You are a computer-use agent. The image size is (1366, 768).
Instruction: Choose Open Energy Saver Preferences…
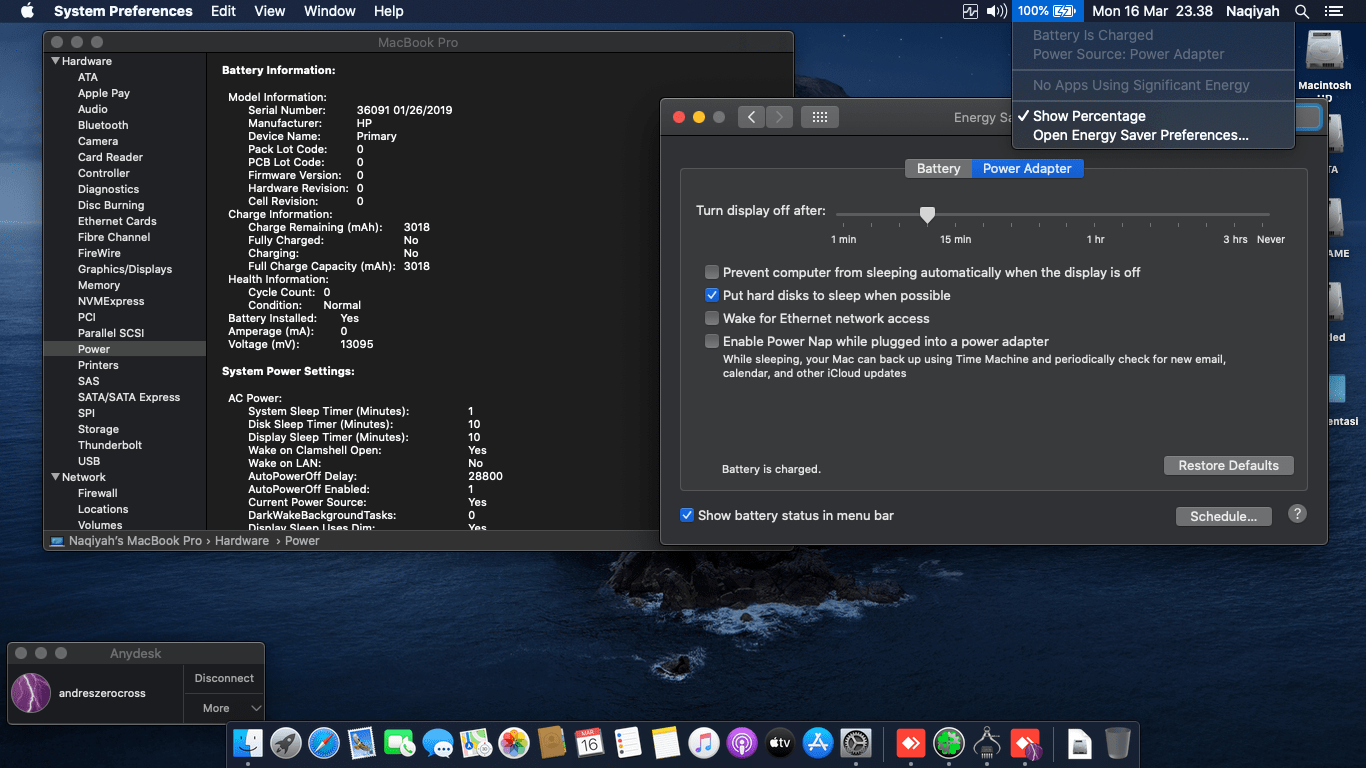pyautogui.click(x=1153, y=135)
